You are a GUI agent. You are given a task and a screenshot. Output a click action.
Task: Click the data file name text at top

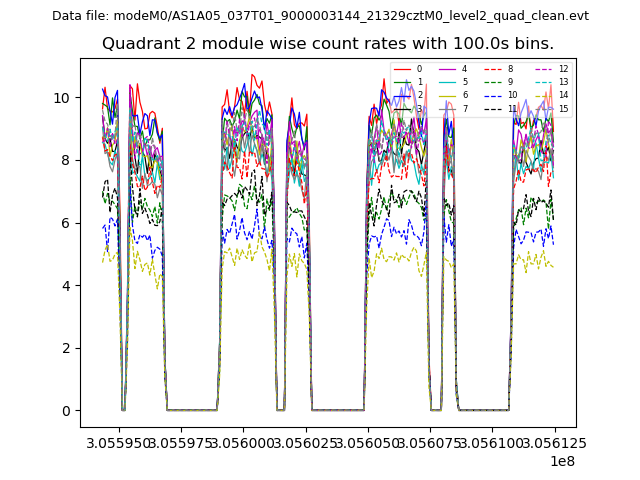click(x=320, y=15)
